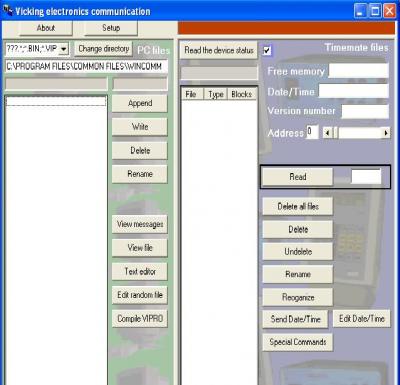This screenshot has width=400, height=385.
Task: Click the Undelete button
Action: pyautogui.click(x=298, y=251)
